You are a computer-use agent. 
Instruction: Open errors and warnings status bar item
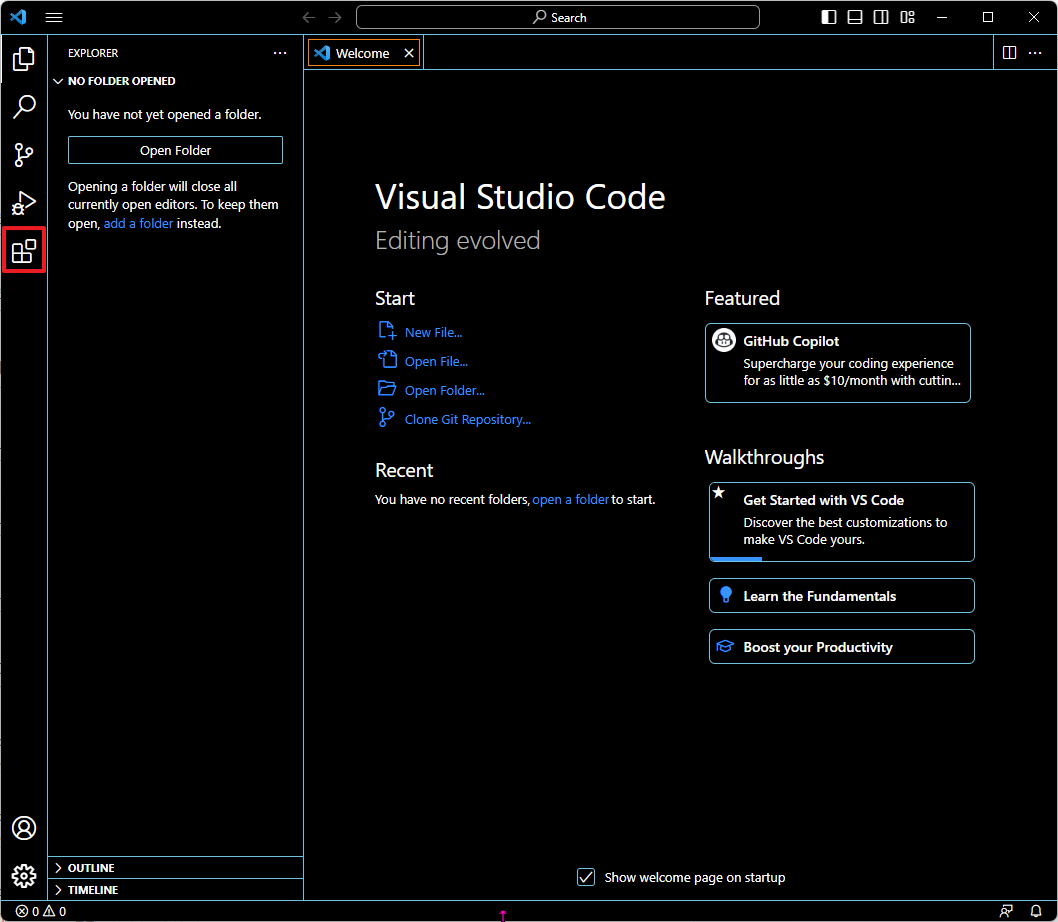[x=40, y=911]
